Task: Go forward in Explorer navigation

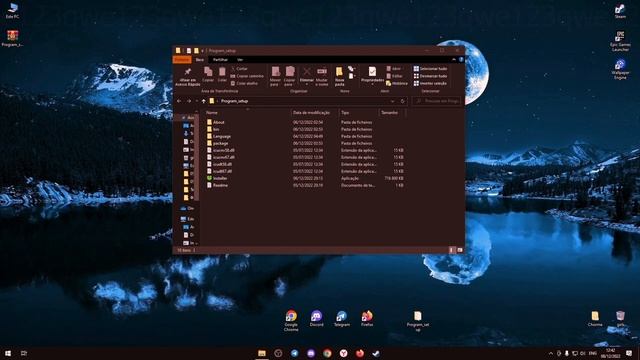Action: [x=189, y=101]
